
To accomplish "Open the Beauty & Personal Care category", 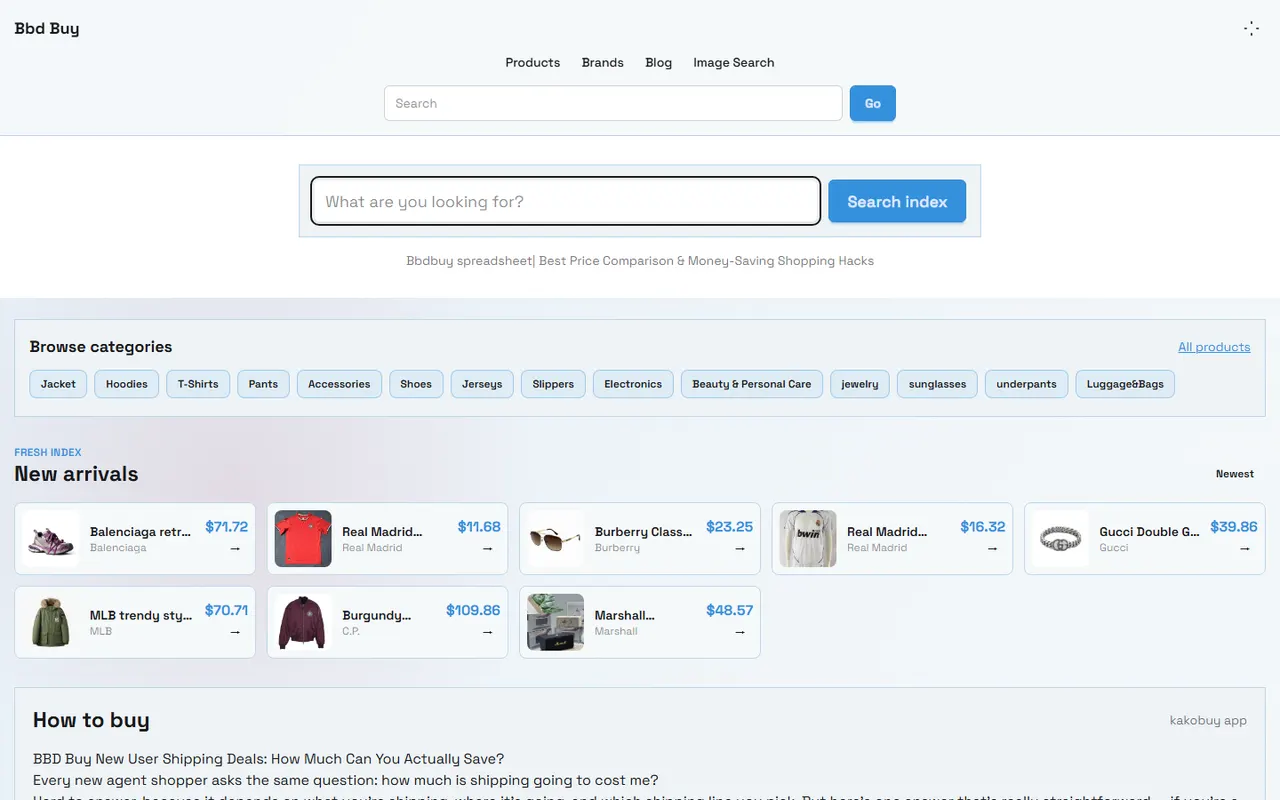I will [752, 384].
